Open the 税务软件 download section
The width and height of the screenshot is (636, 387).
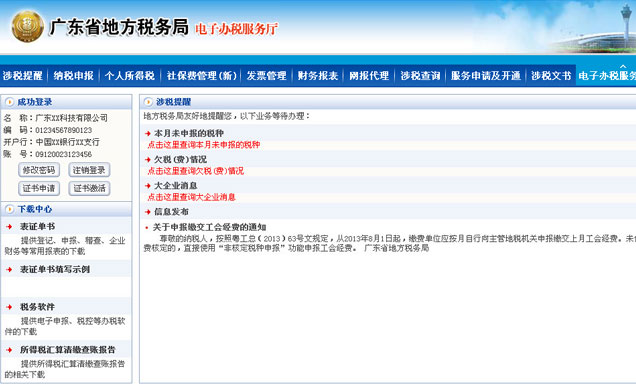point(37,307)
